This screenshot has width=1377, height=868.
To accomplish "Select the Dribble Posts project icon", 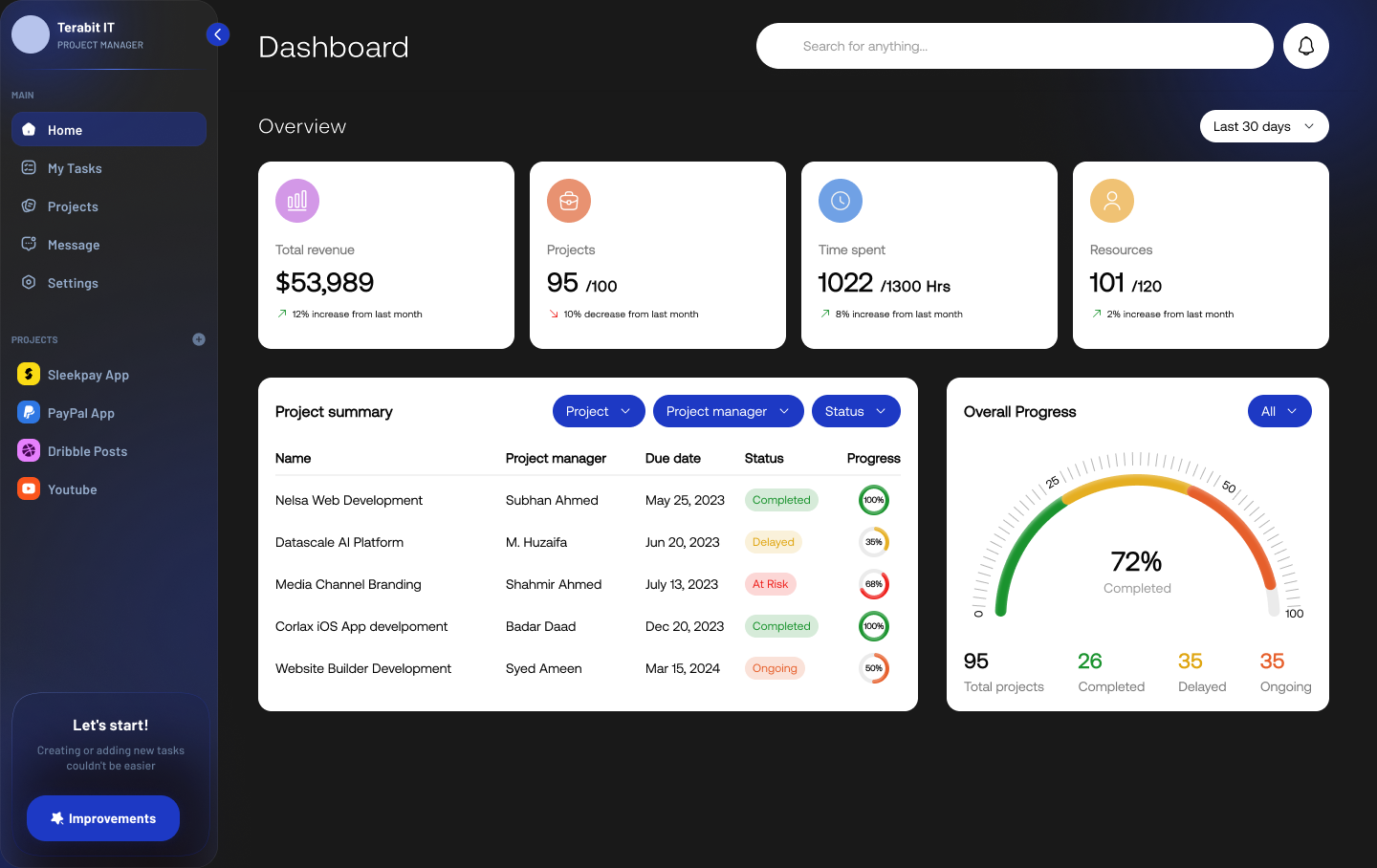I will coord(28,450).
